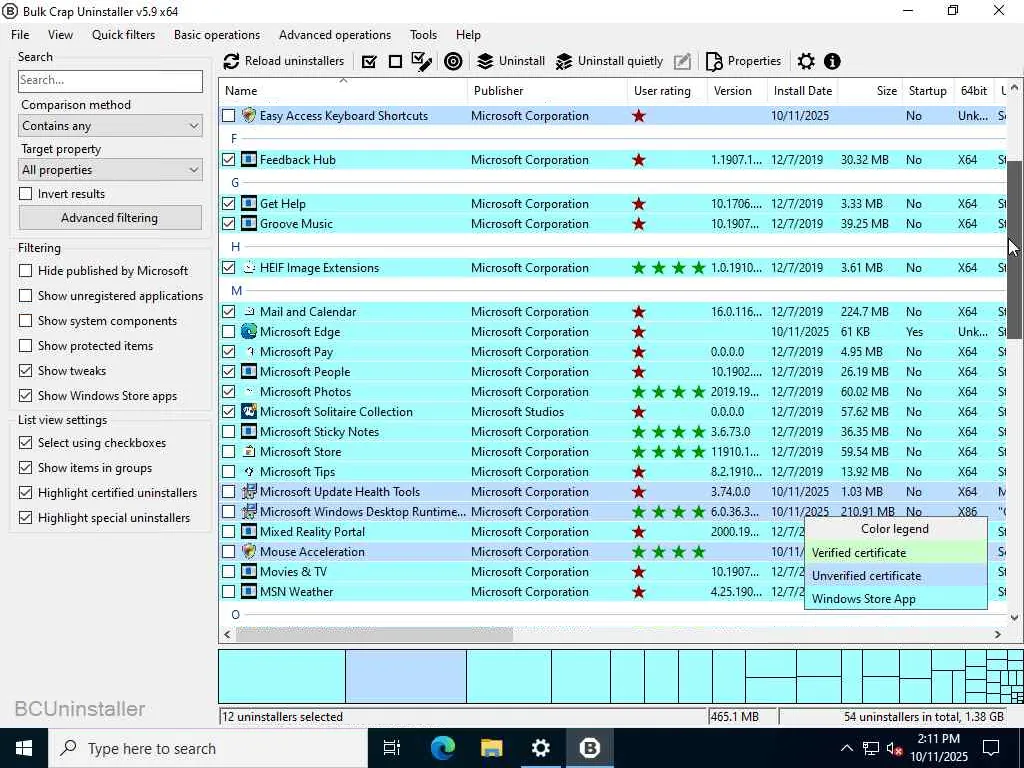Open the Quick filters menu

123,35
